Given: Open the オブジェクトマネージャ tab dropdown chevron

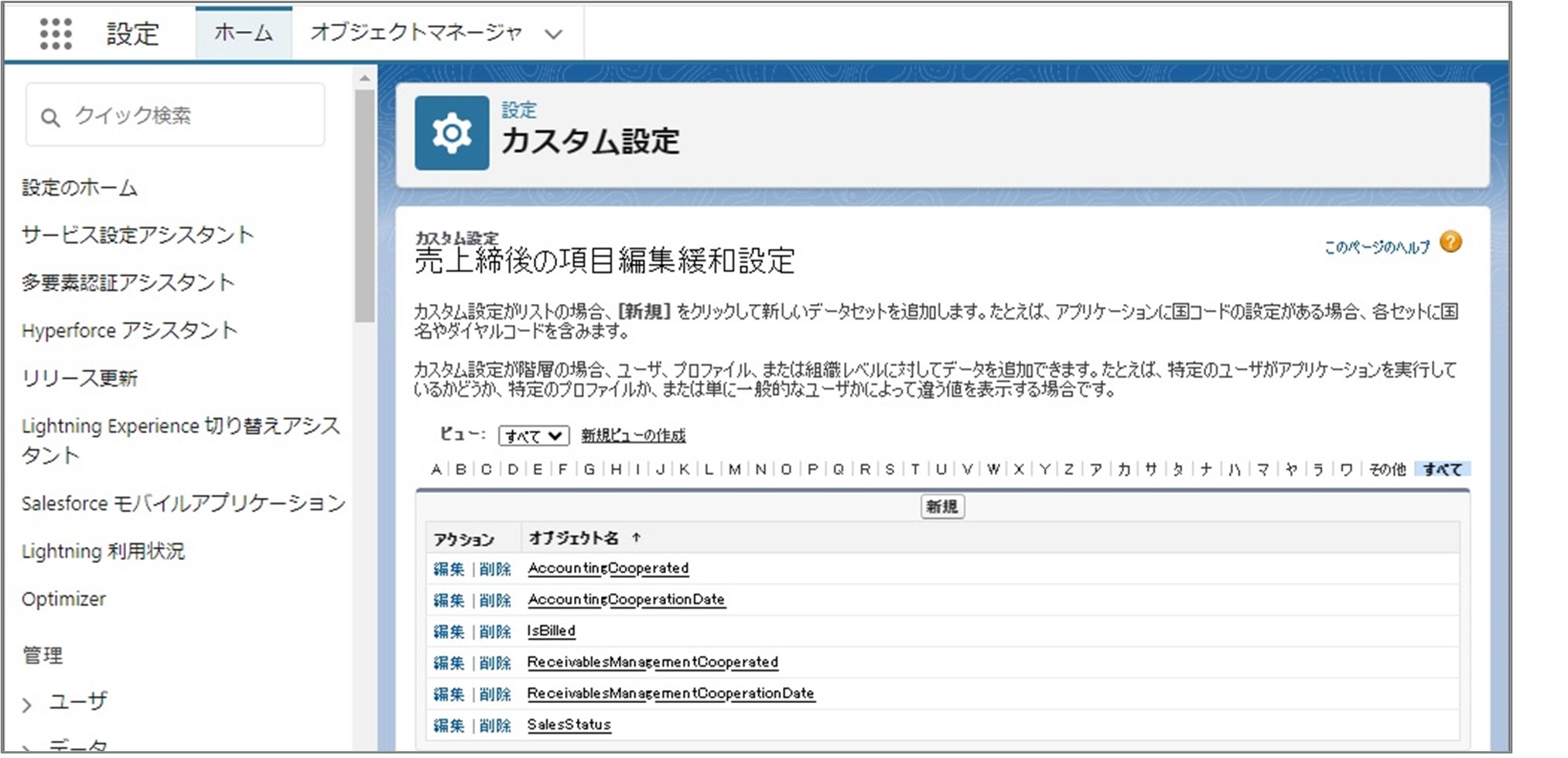Looking at the screenshot, I should click(553, 34).
